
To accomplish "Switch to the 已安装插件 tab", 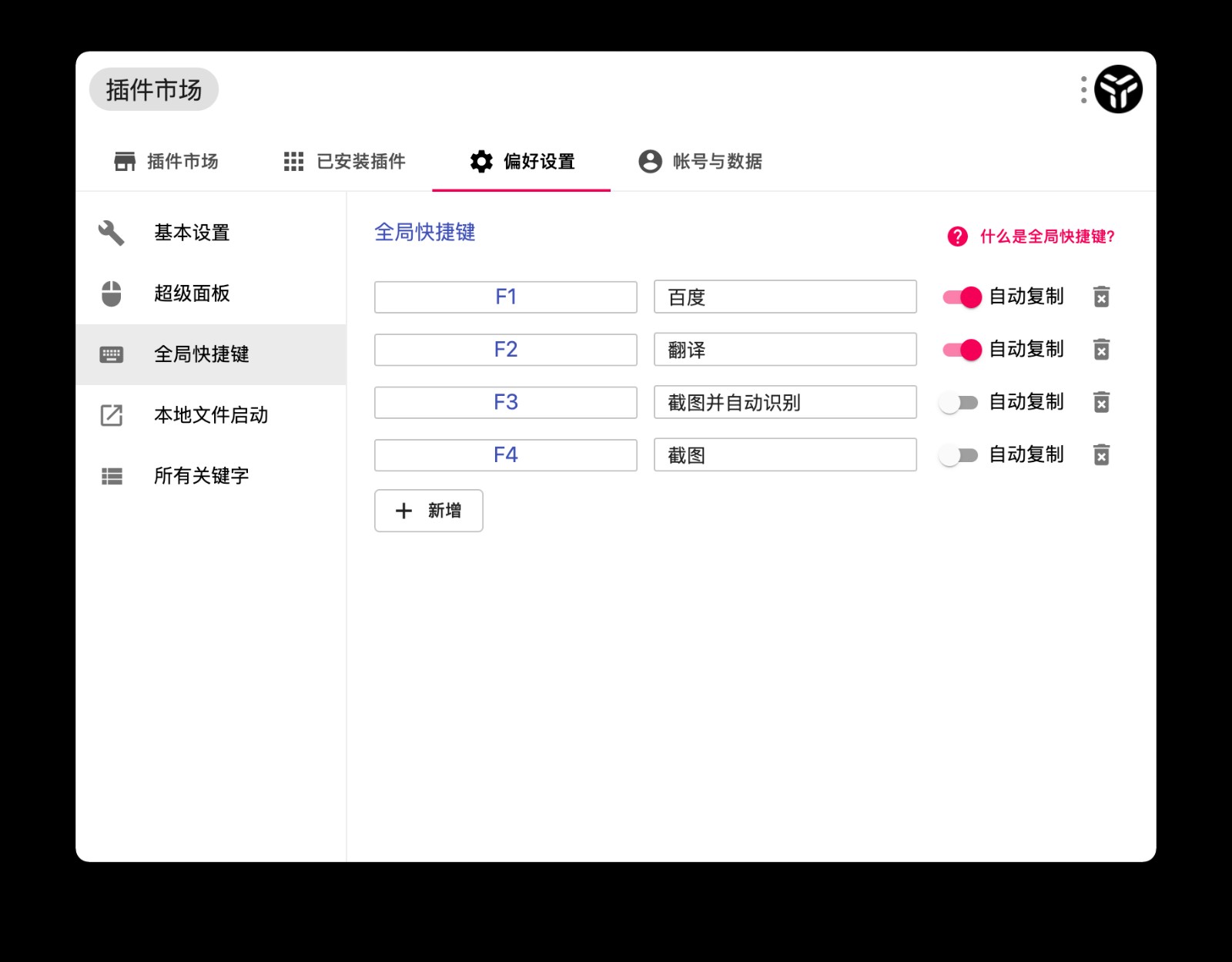I will click(x=344, y=161).
